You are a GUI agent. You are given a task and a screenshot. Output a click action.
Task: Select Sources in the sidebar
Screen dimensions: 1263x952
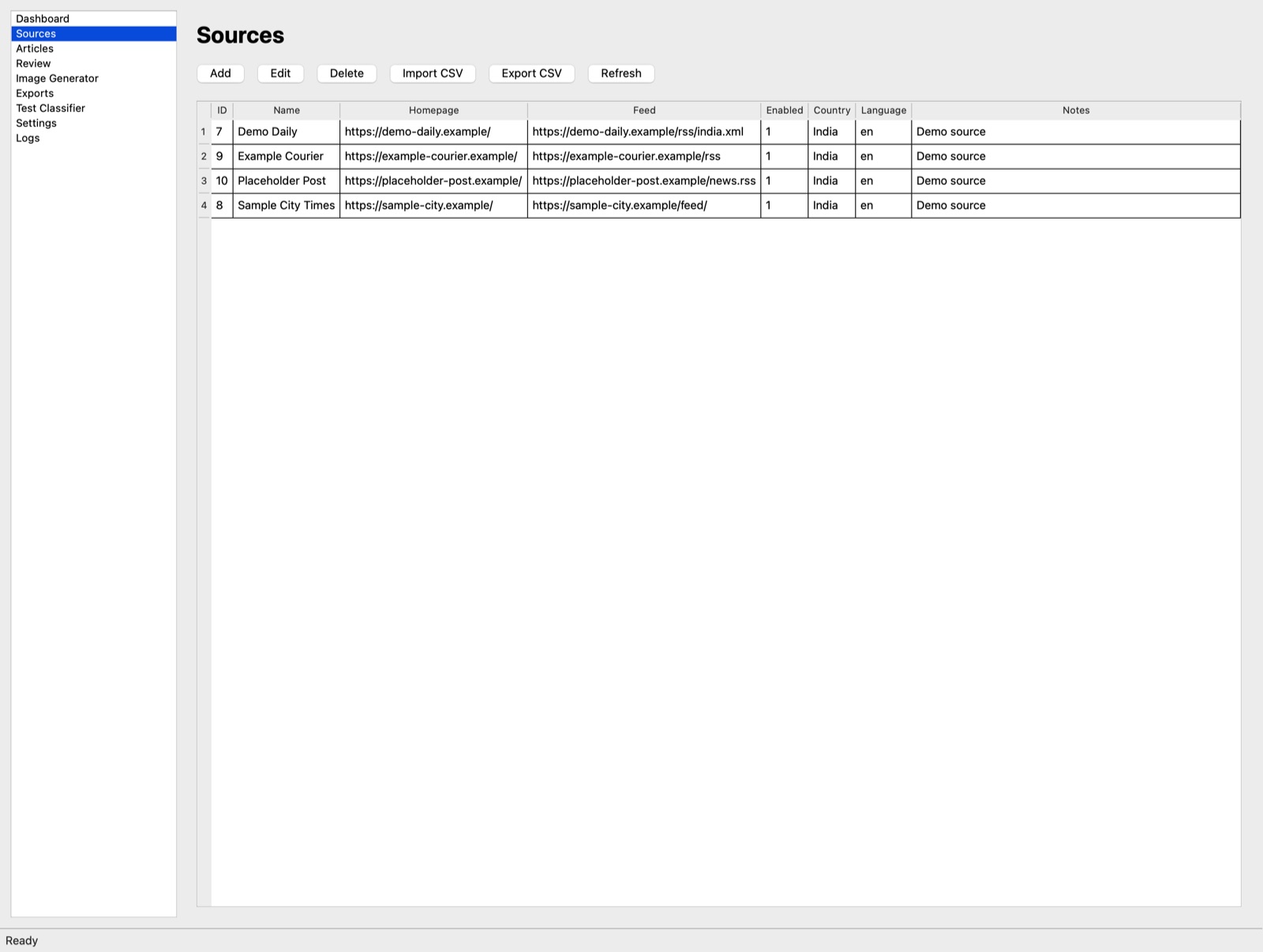tap(93, 34)
